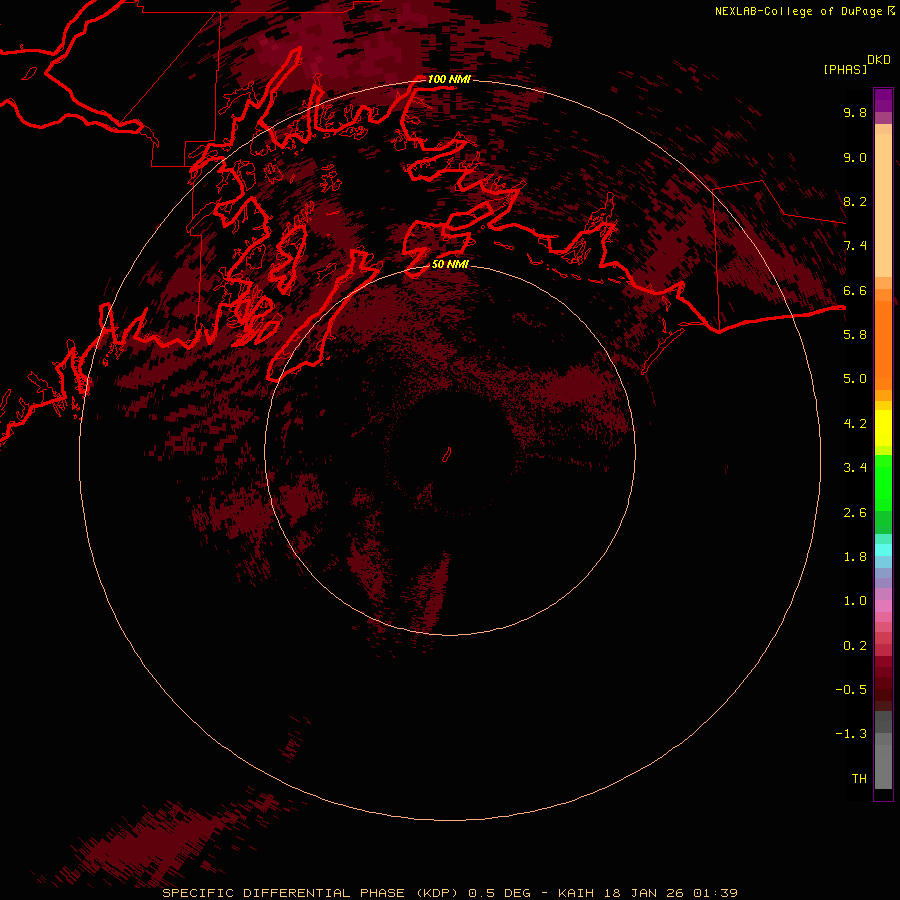Click the 4.2 scale label
Viewport: 900px width, 900px height.
click(x=855, y=424)
